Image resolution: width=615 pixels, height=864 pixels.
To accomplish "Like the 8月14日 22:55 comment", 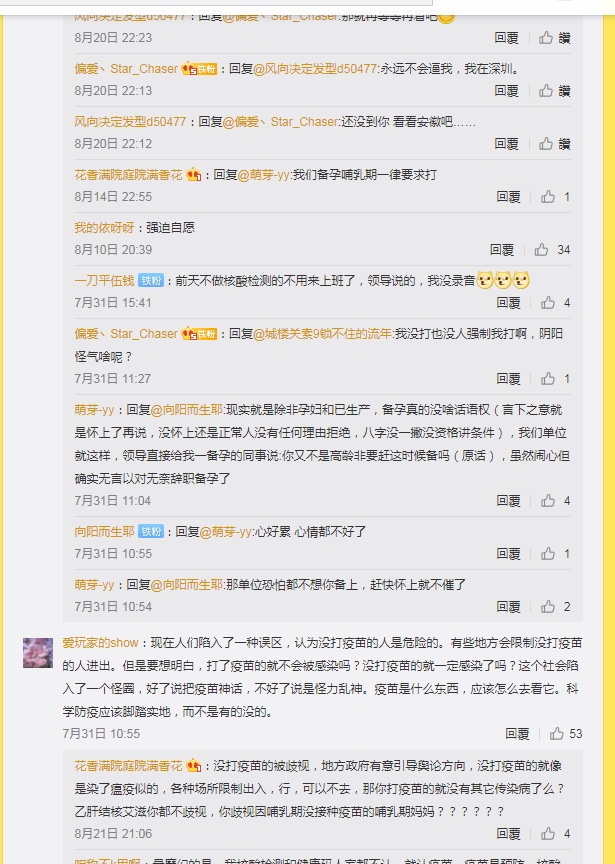I will [548, 197].
